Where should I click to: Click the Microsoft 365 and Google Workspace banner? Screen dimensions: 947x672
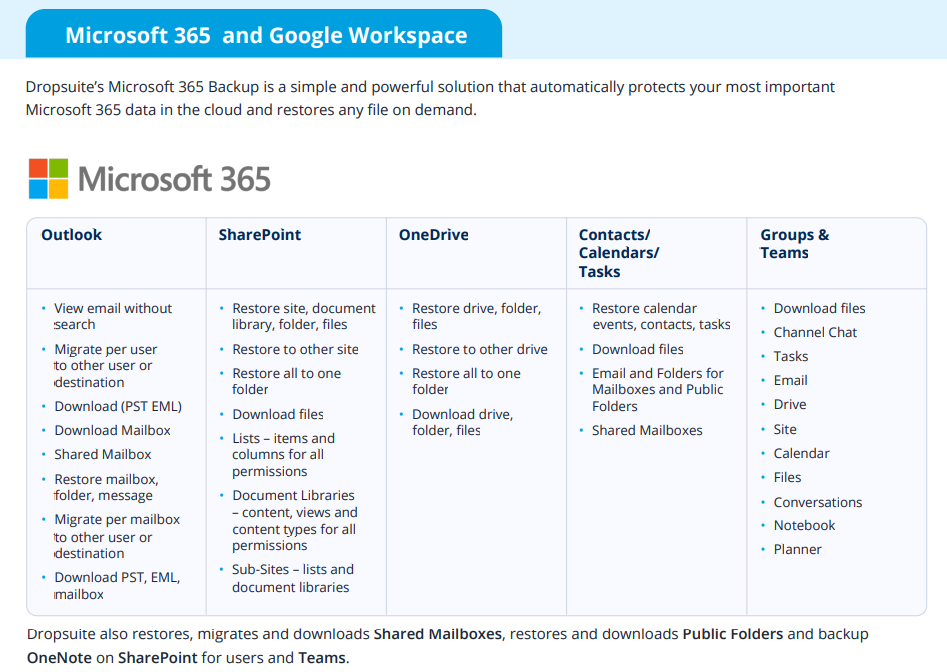[x=264, y=34]
